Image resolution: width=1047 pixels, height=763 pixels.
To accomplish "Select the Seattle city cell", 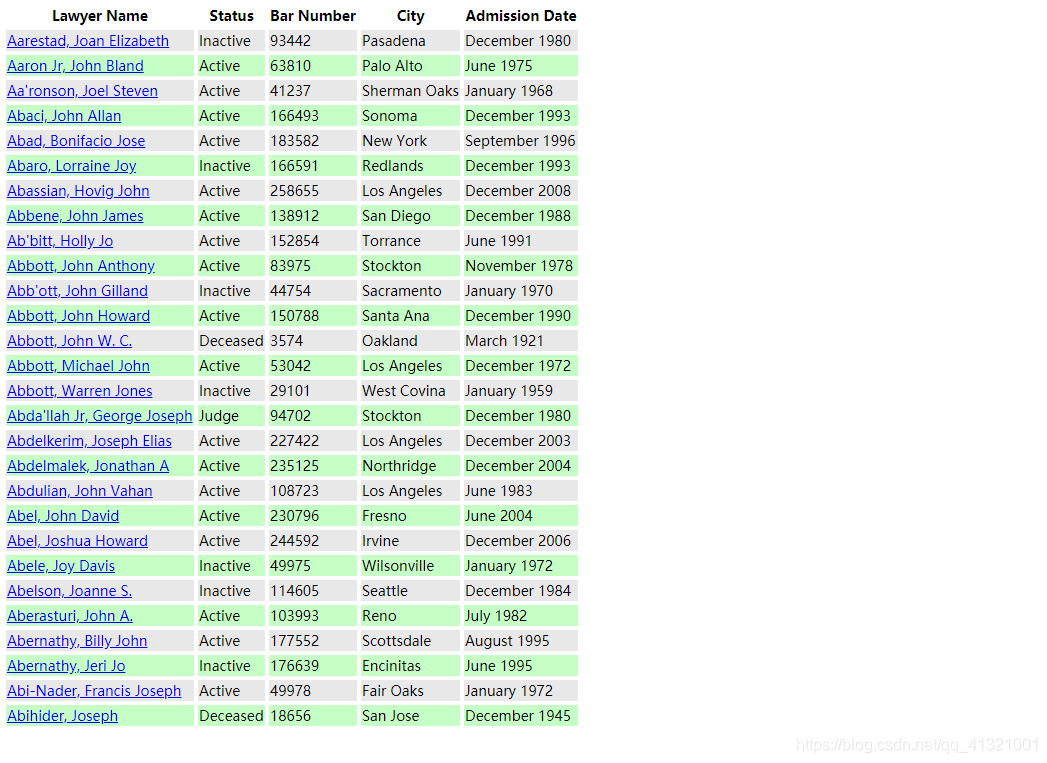I will click(410, 591).
